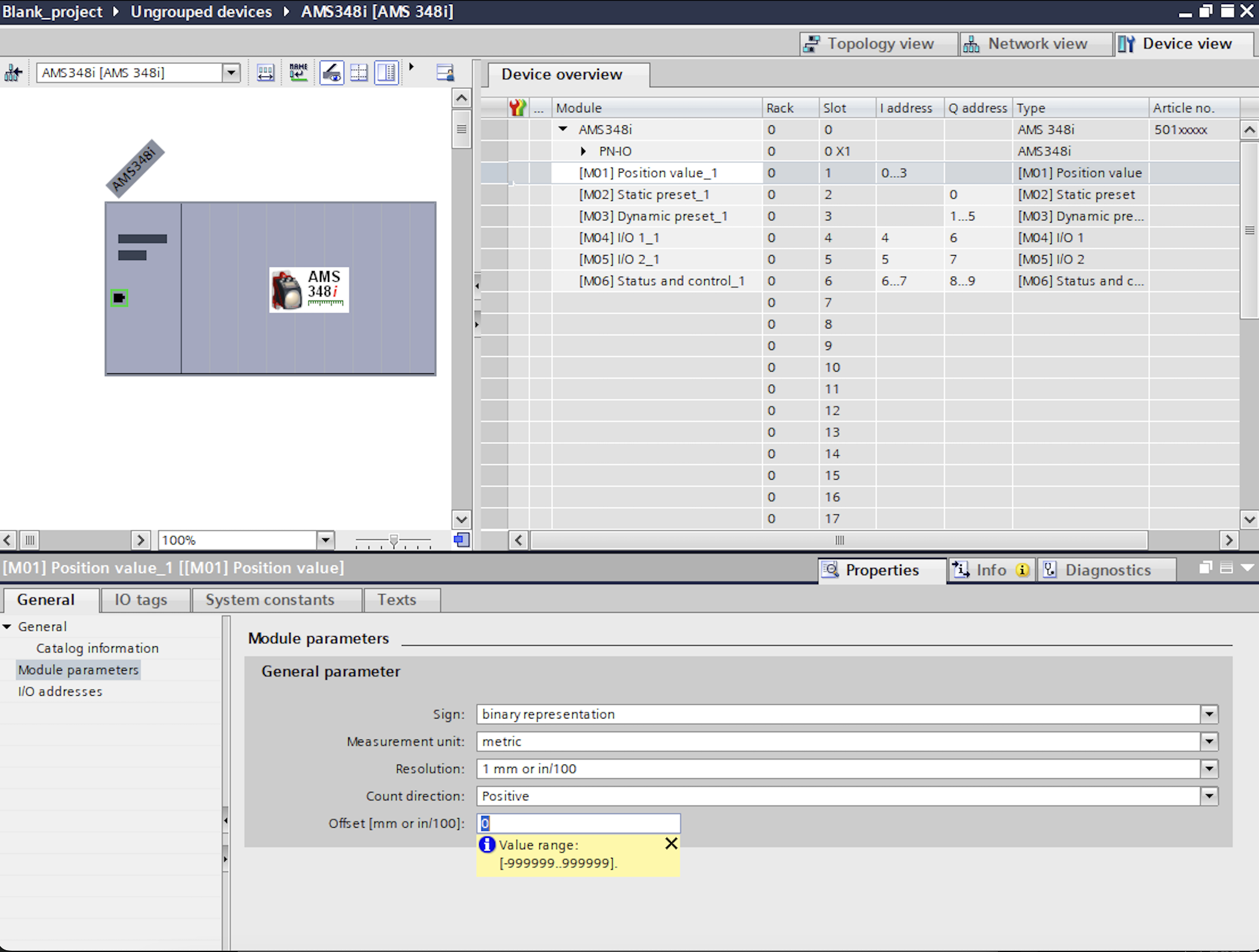The image size is (1259, 952).
Task: Open the device selector dropdown
Action: [231, 73]
